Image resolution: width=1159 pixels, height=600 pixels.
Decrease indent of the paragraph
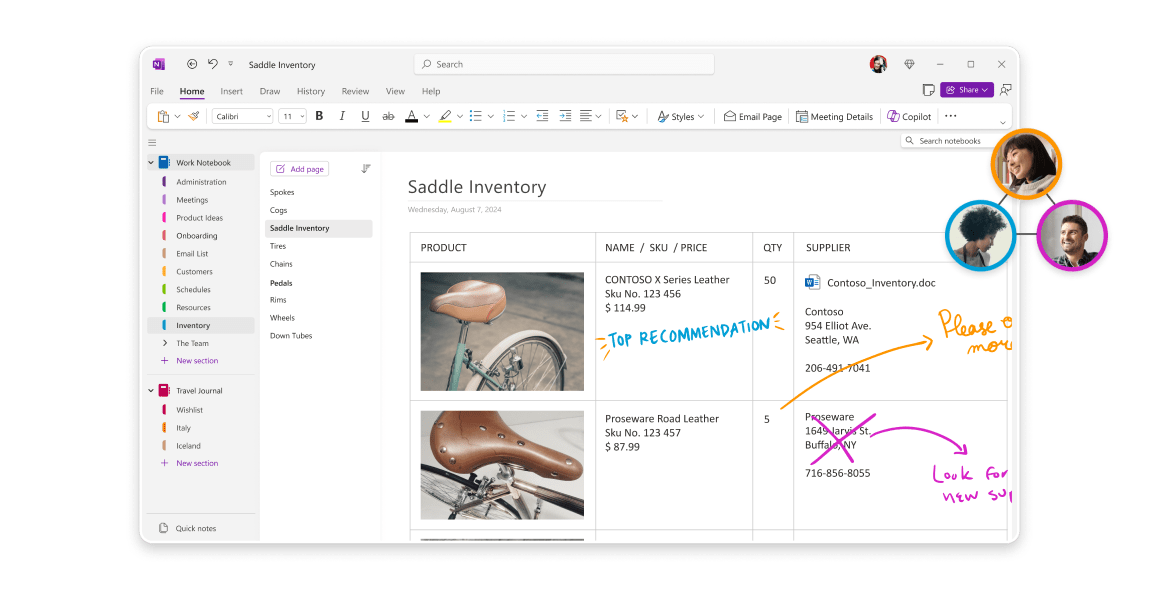tap(542, 116)
